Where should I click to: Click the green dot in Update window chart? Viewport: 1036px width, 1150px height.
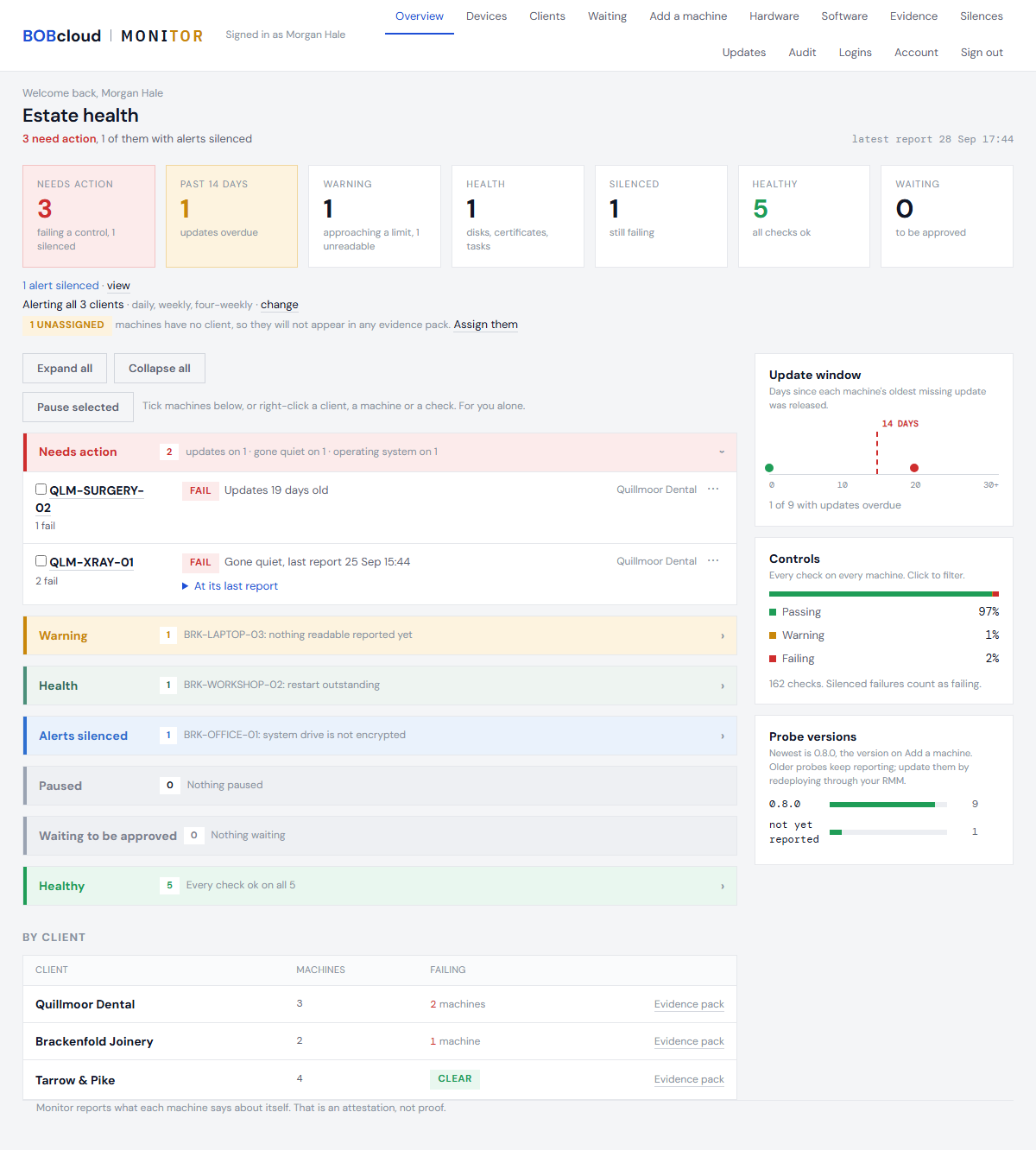[x=769, y=468]
